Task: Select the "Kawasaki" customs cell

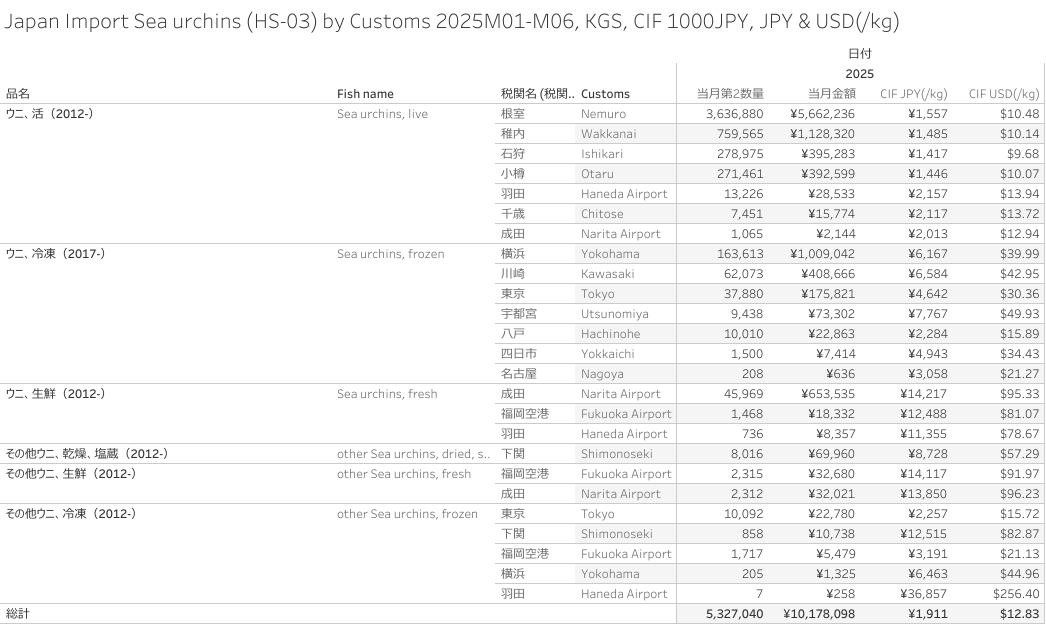Action: pyautogui.click(x=607, y=274)
